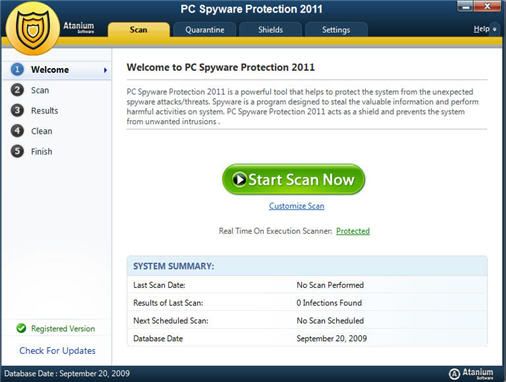The width and height of the screenshot is (506, 382).
Task: Click the Check For Updates link
Action: (57, 351)
